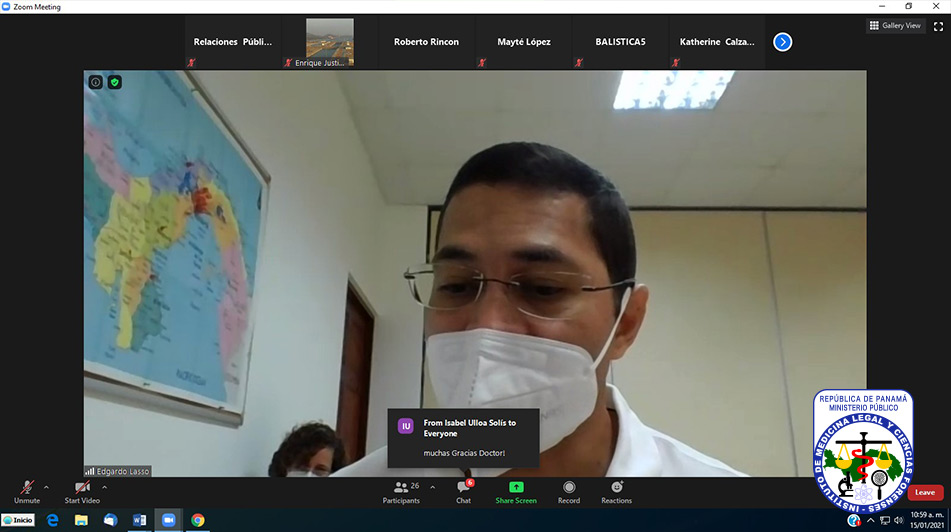Open File Explorer from the taskbar

click(81, 520)
